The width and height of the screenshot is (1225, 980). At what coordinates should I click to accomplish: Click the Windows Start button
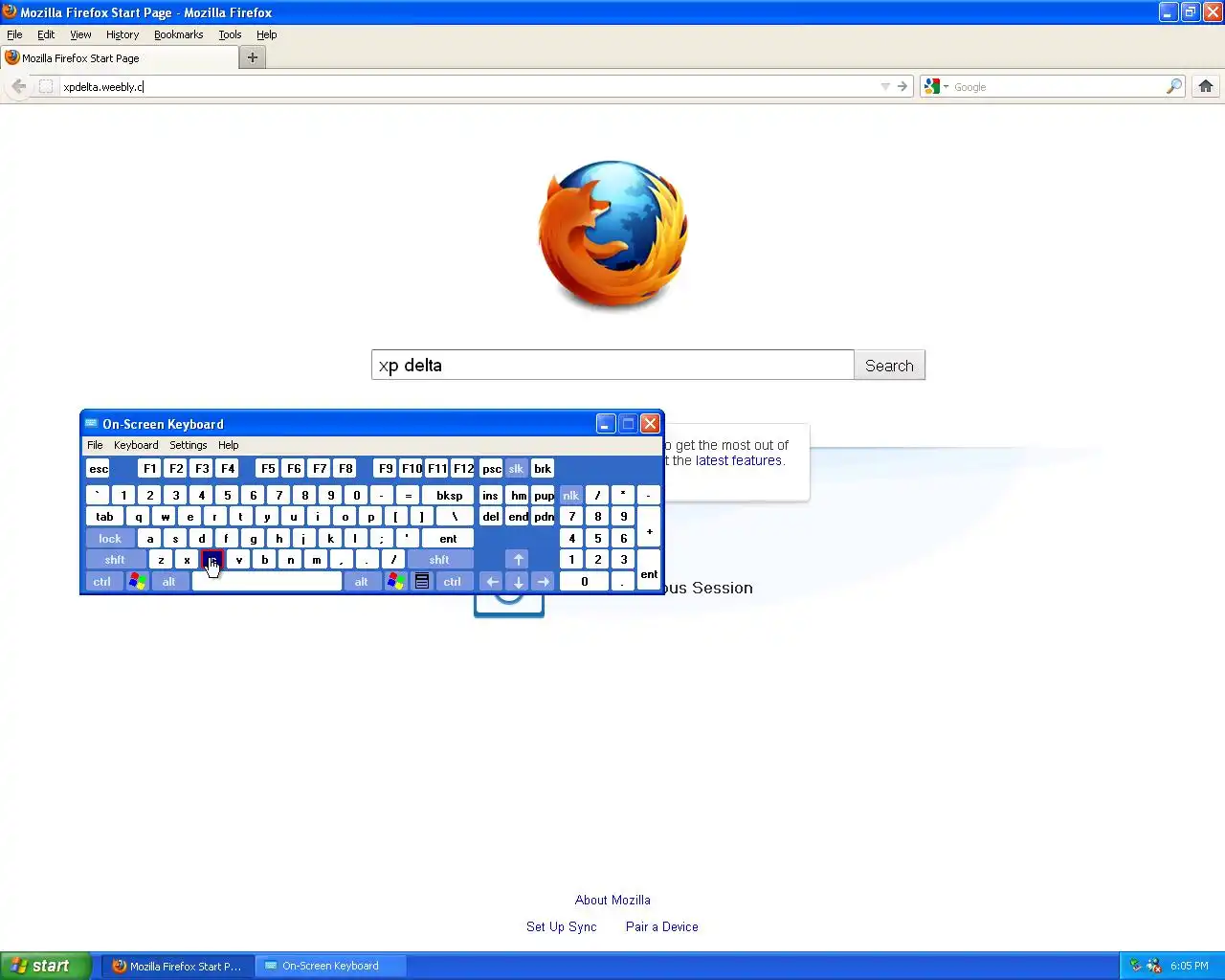pos(45,966)
